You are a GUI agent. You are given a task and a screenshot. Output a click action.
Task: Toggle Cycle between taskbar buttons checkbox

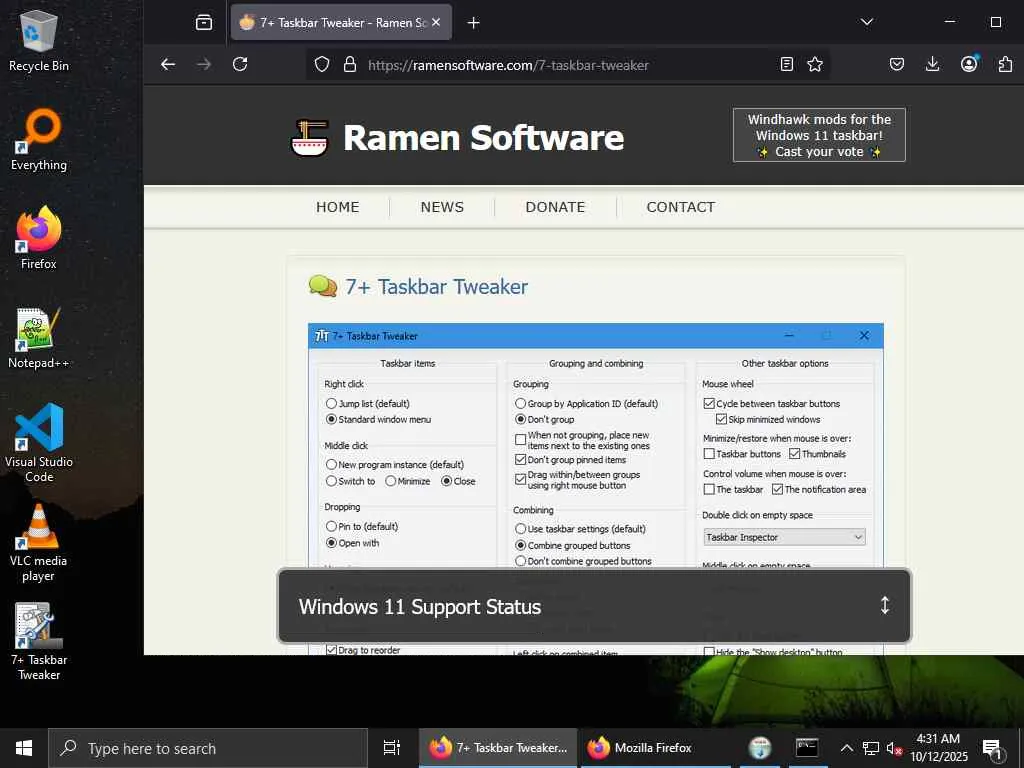coord(709,404)
